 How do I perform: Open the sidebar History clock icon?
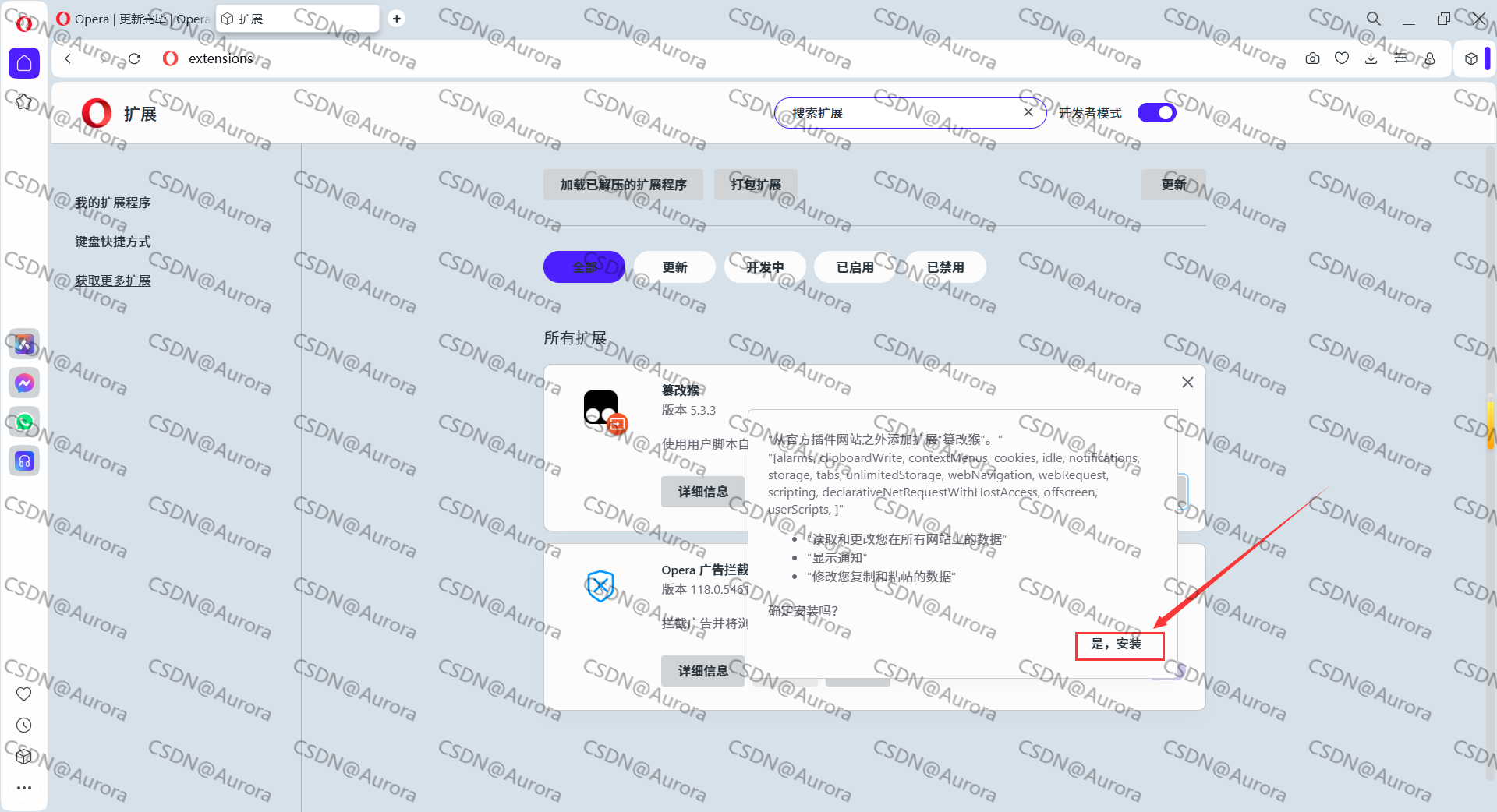coord(24,726)
